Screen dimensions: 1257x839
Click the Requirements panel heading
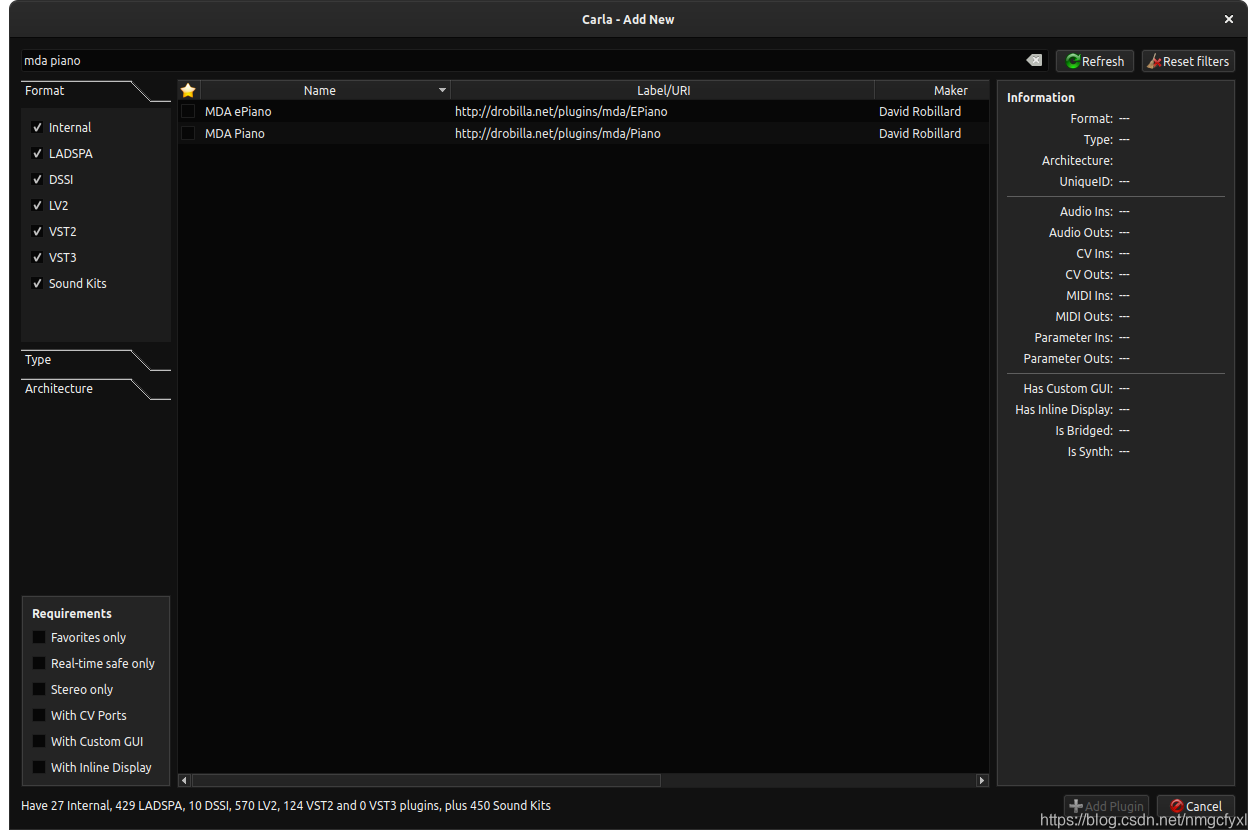(72, 614)
